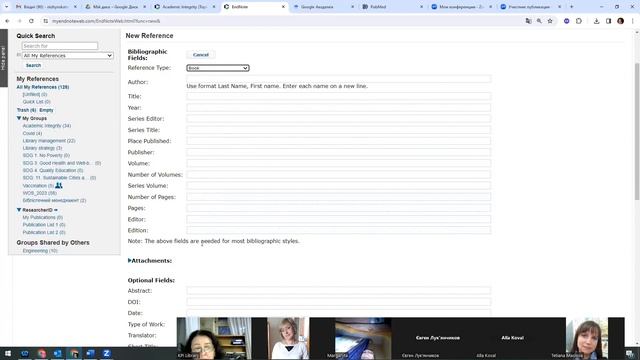Click the Edition input field
This screenshot has height=360, width=640.
click(x=338, y=230)
